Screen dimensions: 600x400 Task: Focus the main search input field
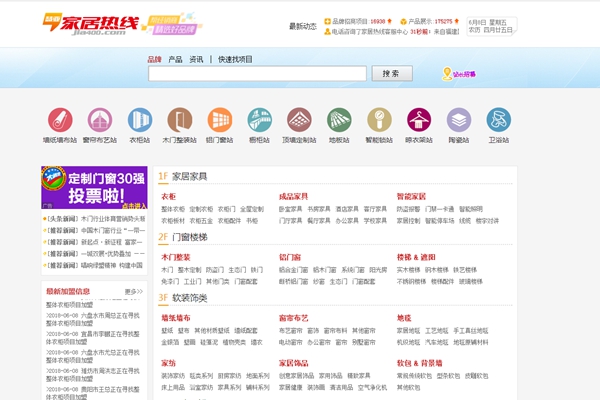click(x=258, y=73)
